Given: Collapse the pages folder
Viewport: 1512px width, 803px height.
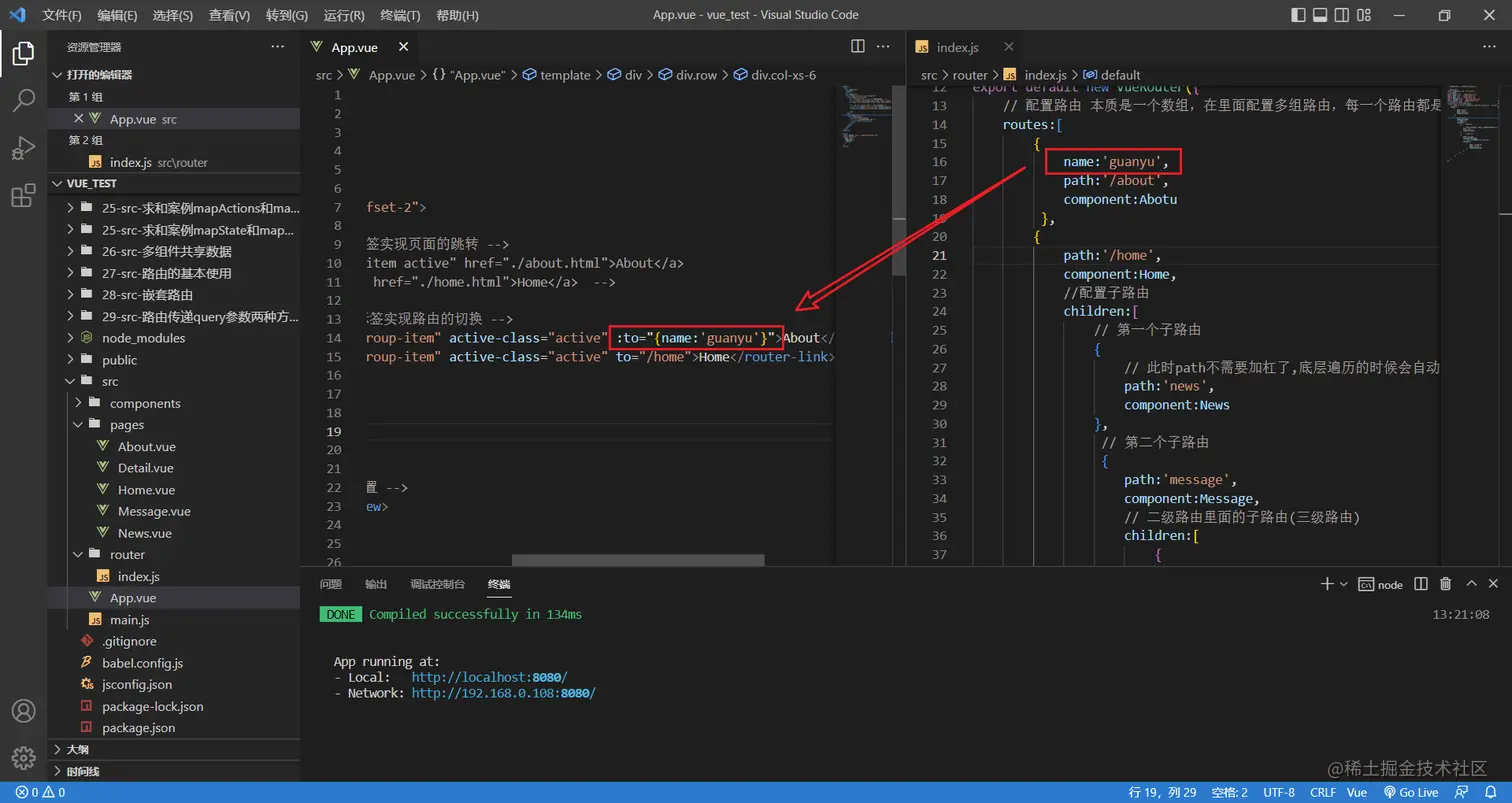Looking at the screenshot, I should click(173, 425).
